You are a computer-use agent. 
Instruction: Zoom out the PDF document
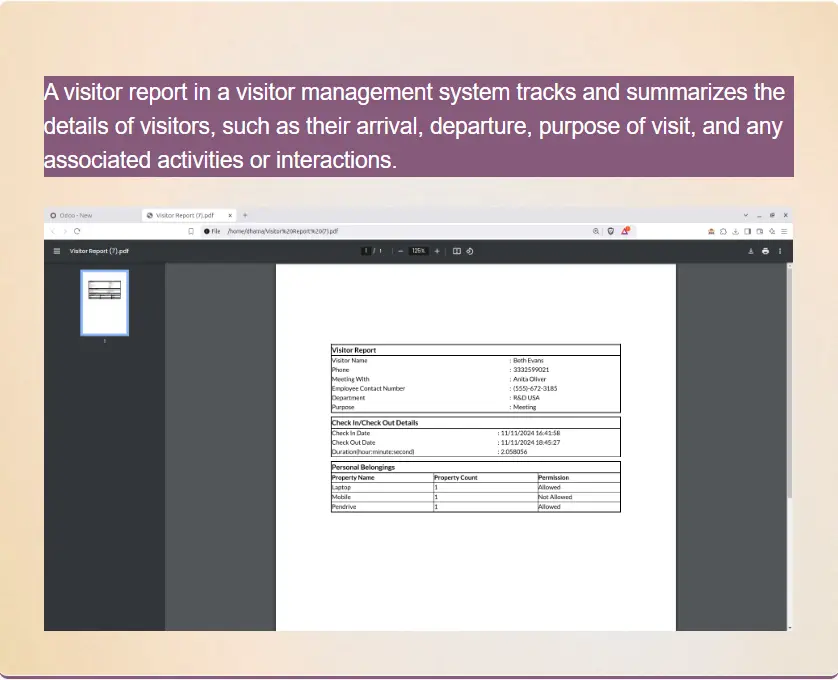click(400, 251)
